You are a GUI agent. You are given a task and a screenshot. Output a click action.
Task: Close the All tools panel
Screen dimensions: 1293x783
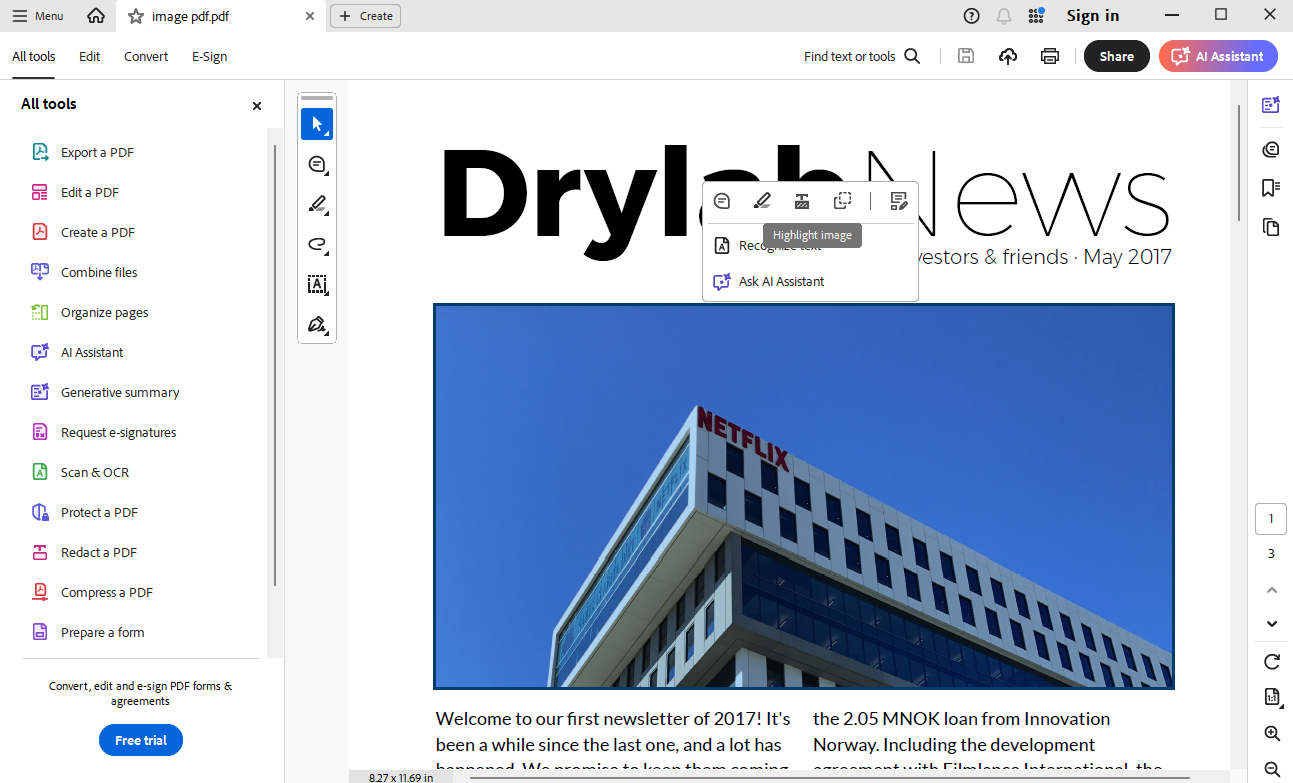[257, 105]
